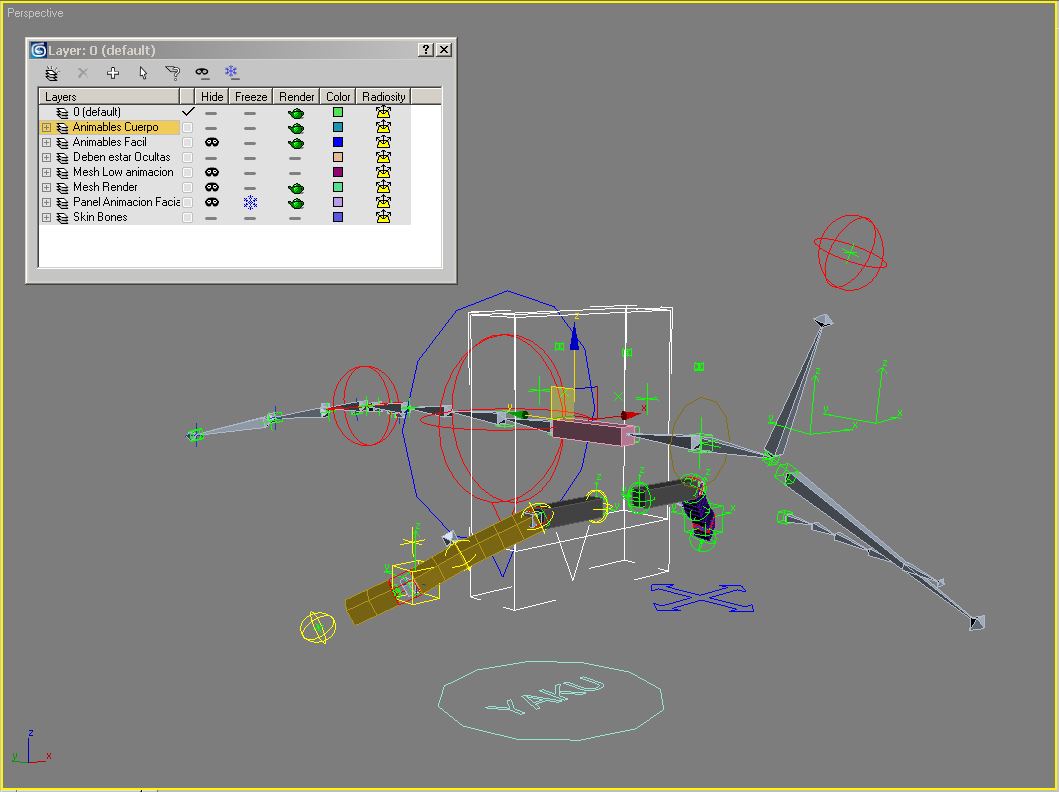Open tan color swatch of Deben estar Ocultas
1059x792 pixels.
tap(338, 157)
